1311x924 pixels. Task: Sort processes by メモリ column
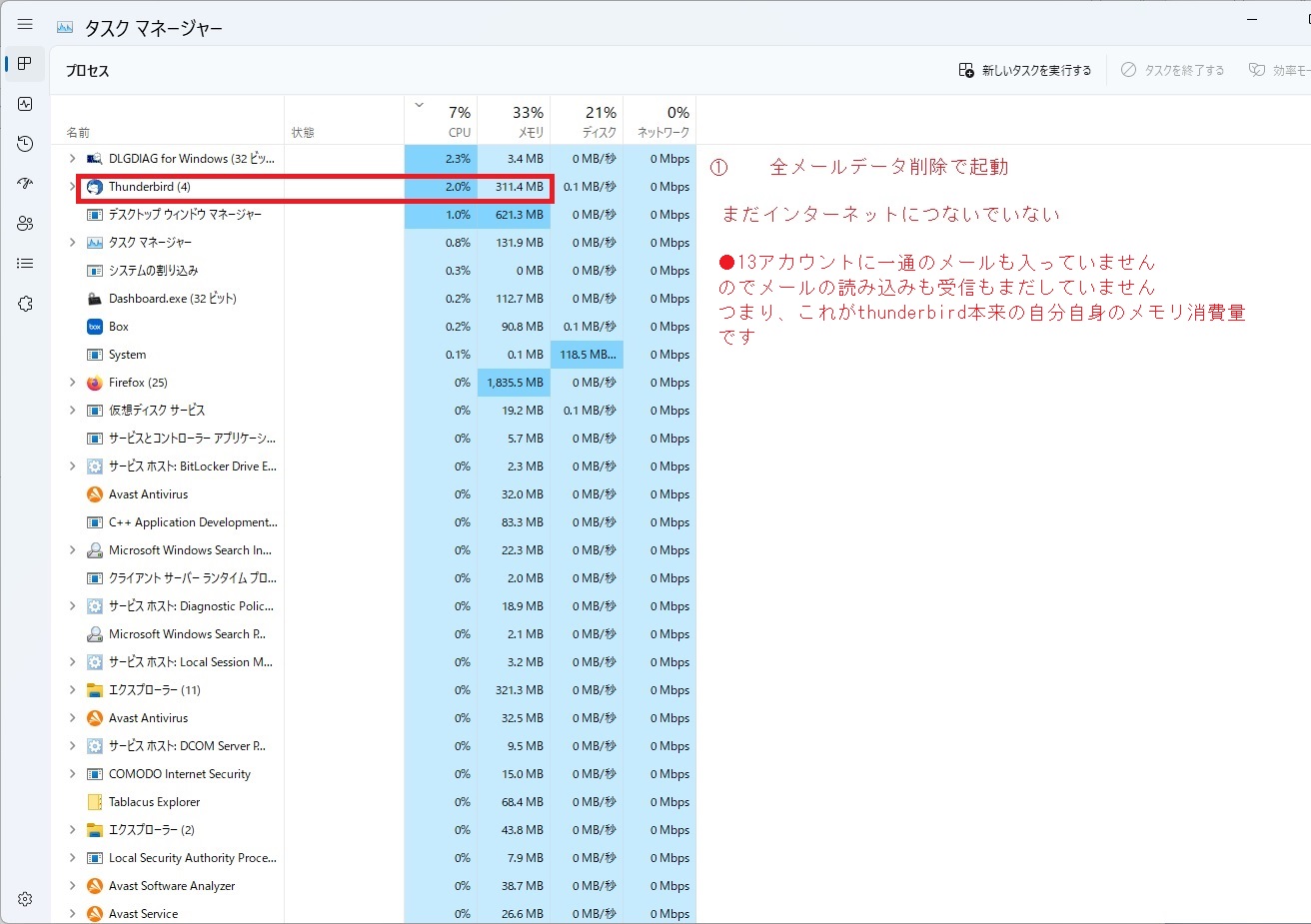point(514,121)
